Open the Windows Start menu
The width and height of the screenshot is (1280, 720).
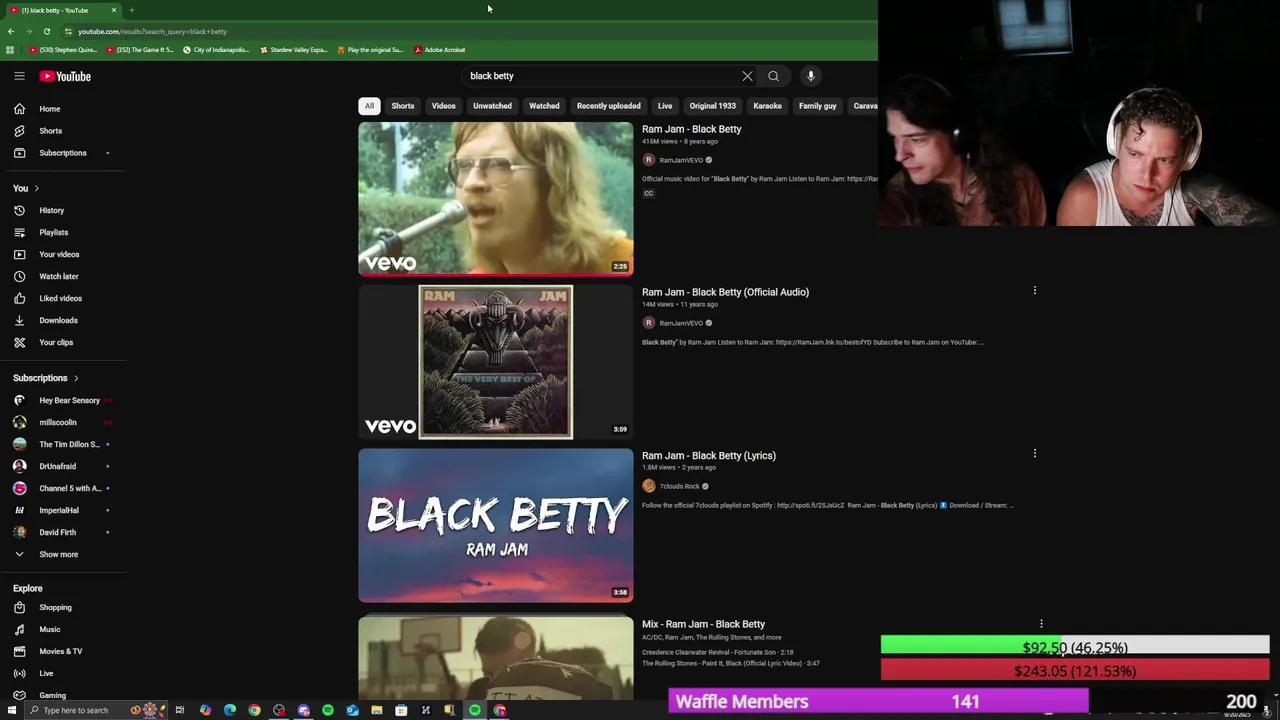12,711
